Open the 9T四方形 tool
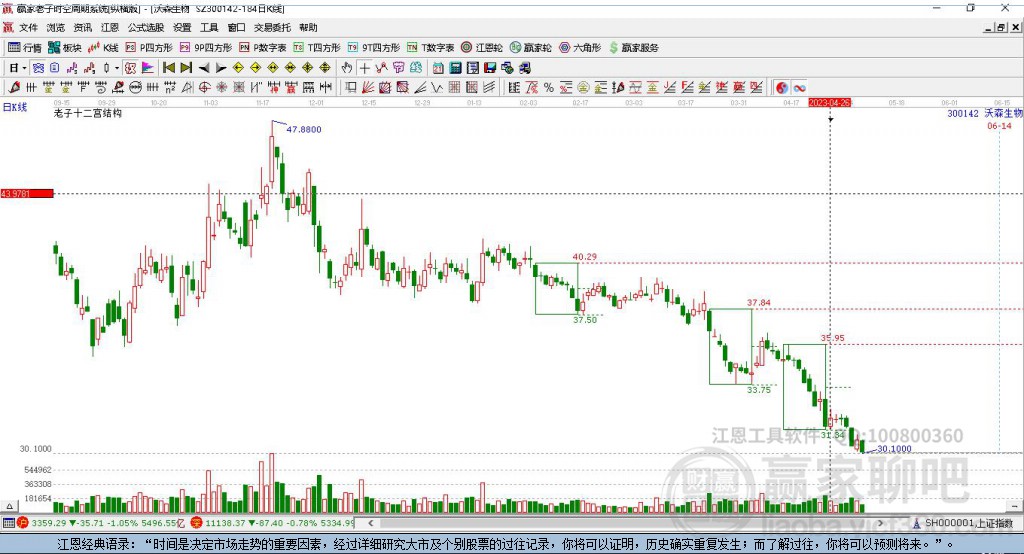1024x554 pixels. (374, 48)
